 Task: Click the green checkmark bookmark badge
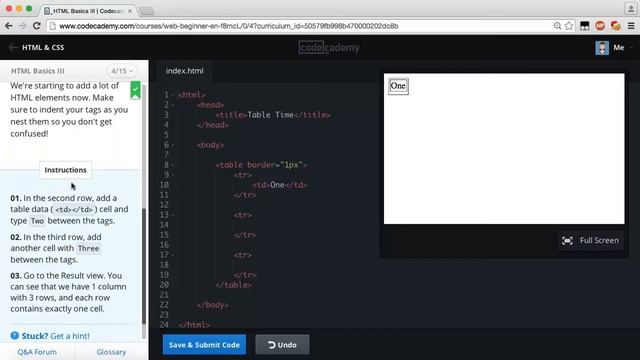coord(135,90)
